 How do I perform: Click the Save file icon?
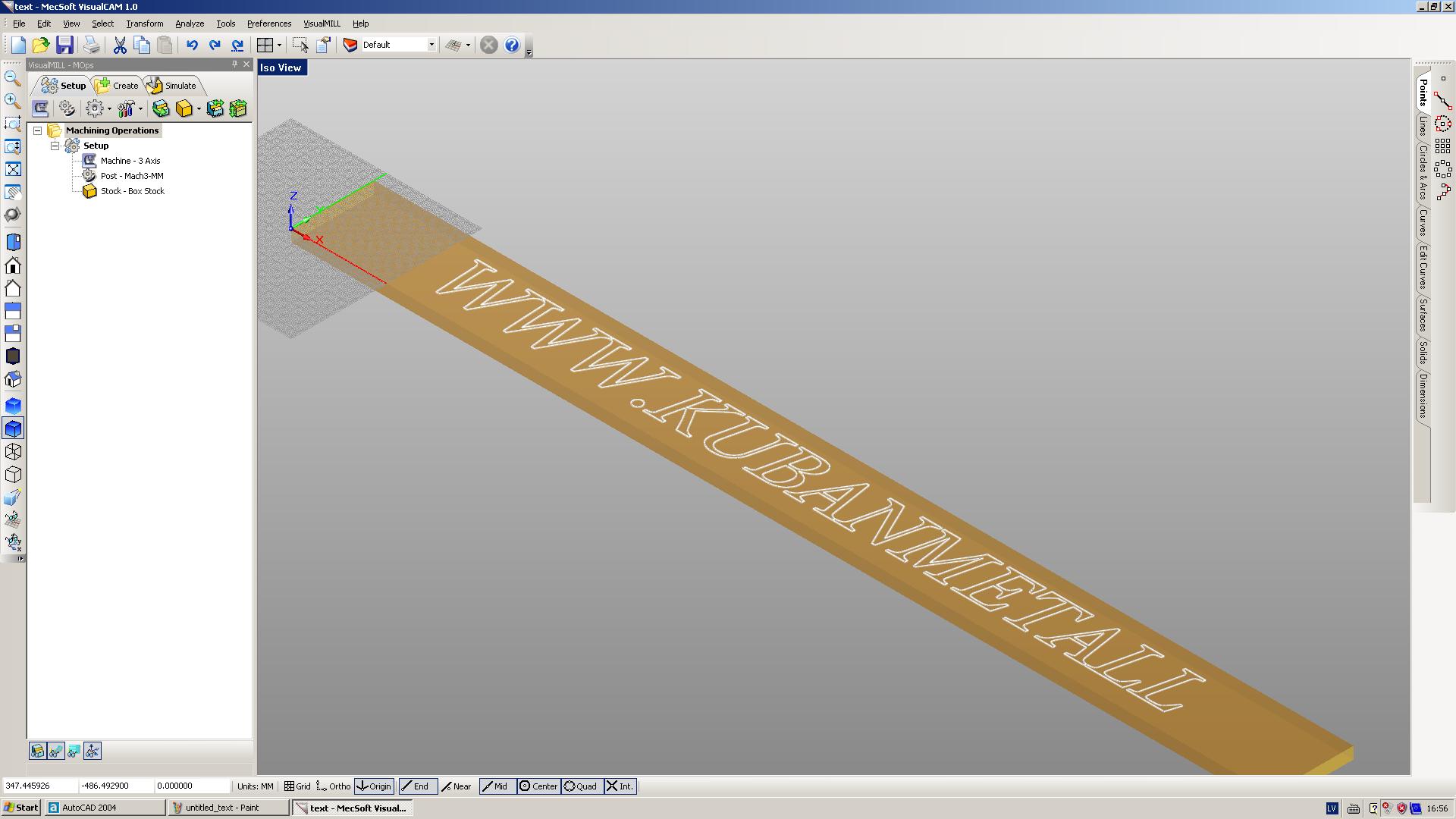[64, 45]
